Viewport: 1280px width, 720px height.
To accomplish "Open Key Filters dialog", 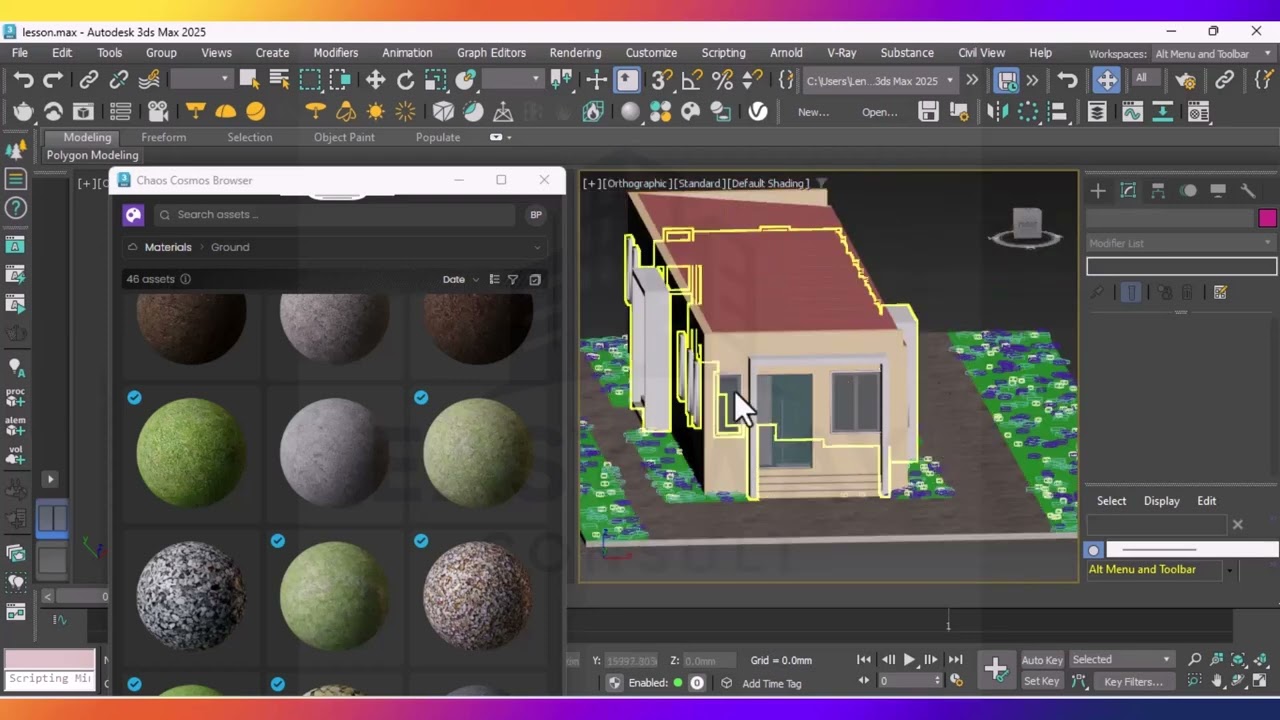I will coord(1133,682).
